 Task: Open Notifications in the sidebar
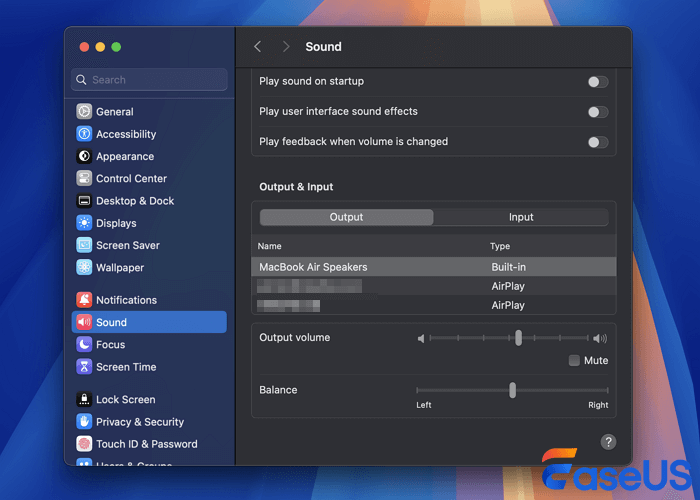pyautogui.click(x=149, y=300)
